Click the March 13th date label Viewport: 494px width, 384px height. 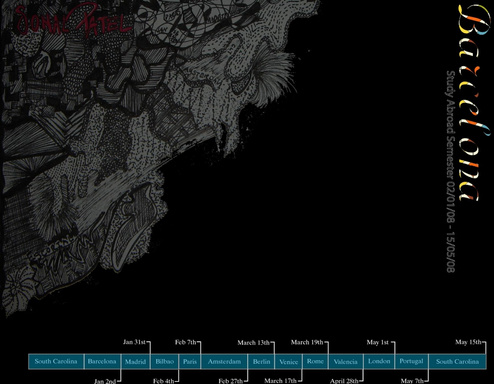(254, 343)
